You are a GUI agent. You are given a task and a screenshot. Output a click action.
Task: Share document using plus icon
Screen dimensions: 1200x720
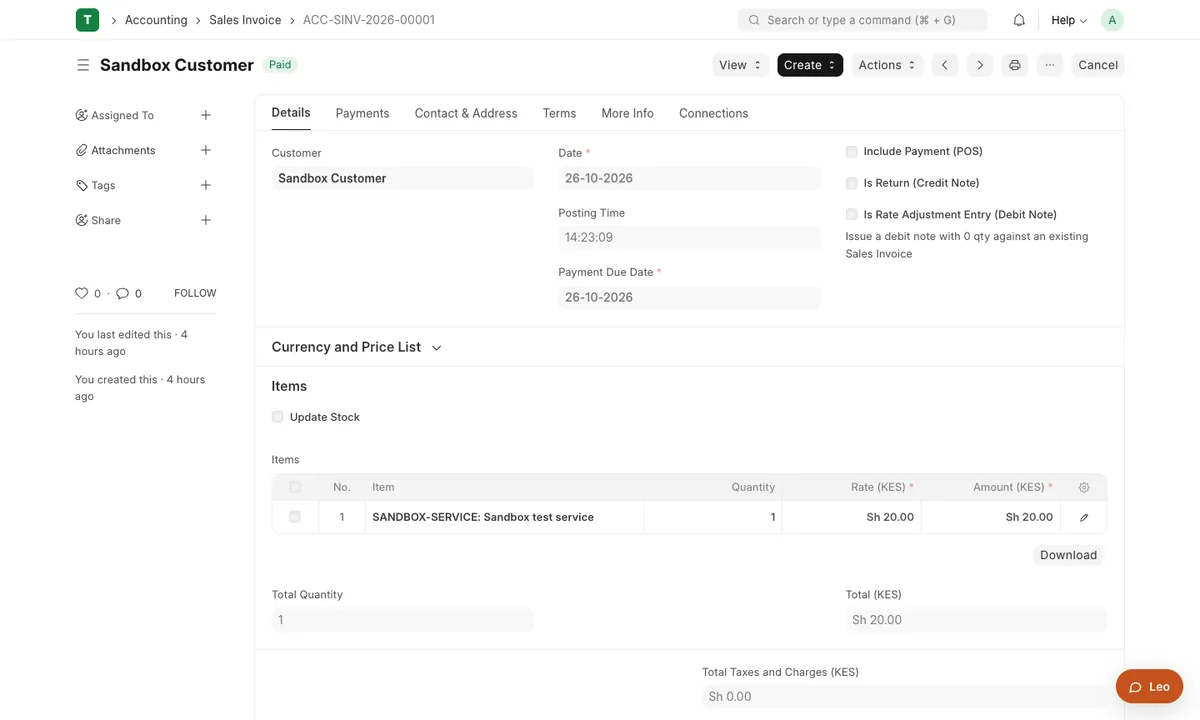(206, 220)
